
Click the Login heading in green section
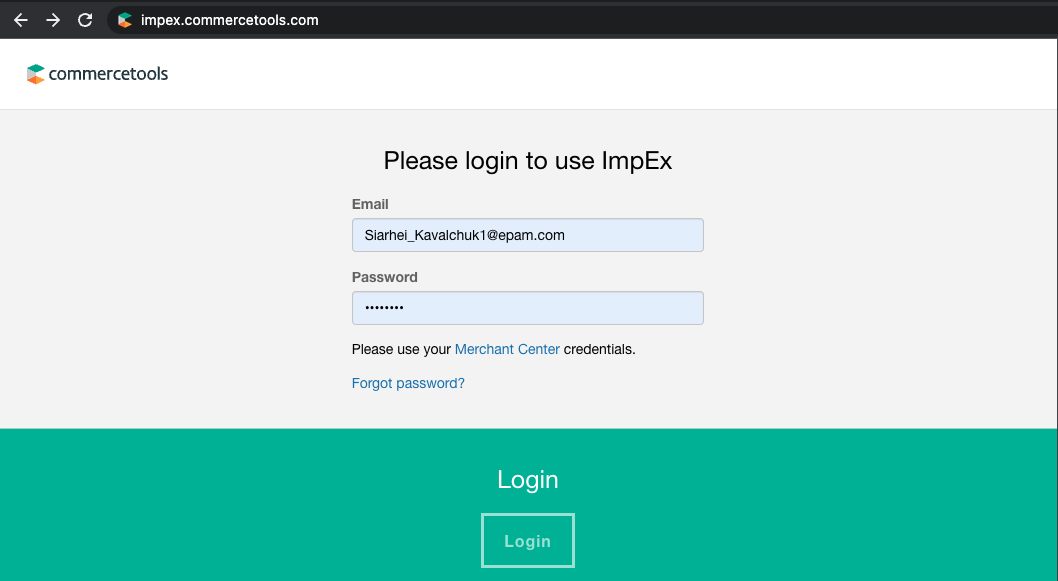pyautogui.click(x=527, y=480)
